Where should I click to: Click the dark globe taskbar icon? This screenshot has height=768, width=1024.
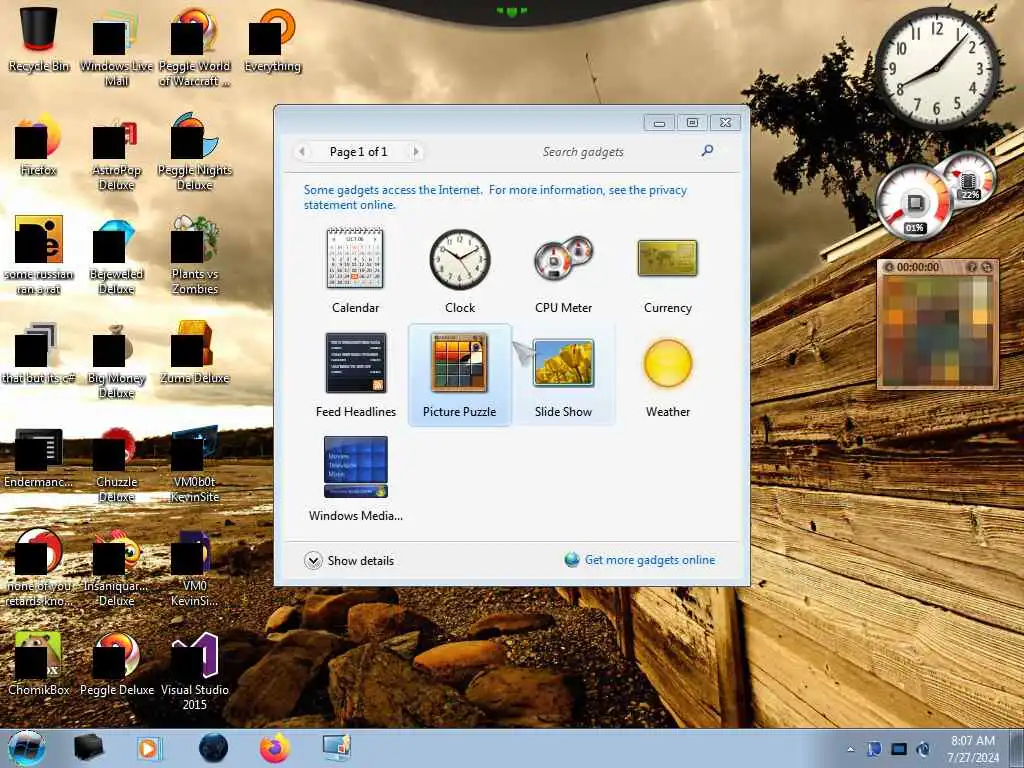pyautogui.click(x=213, y=748)
